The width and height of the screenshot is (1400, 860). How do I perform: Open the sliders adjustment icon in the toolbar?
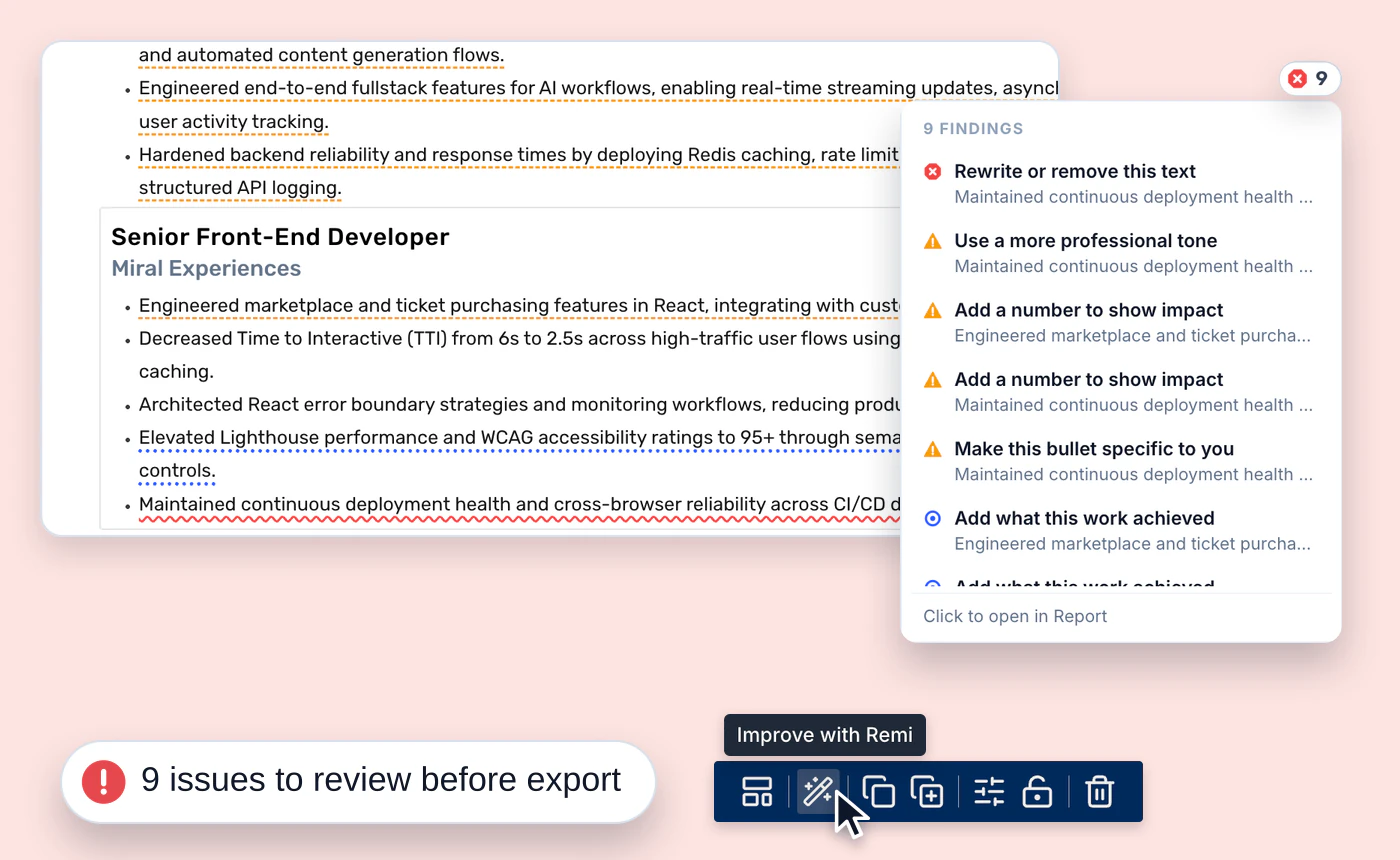click(989, 792)
